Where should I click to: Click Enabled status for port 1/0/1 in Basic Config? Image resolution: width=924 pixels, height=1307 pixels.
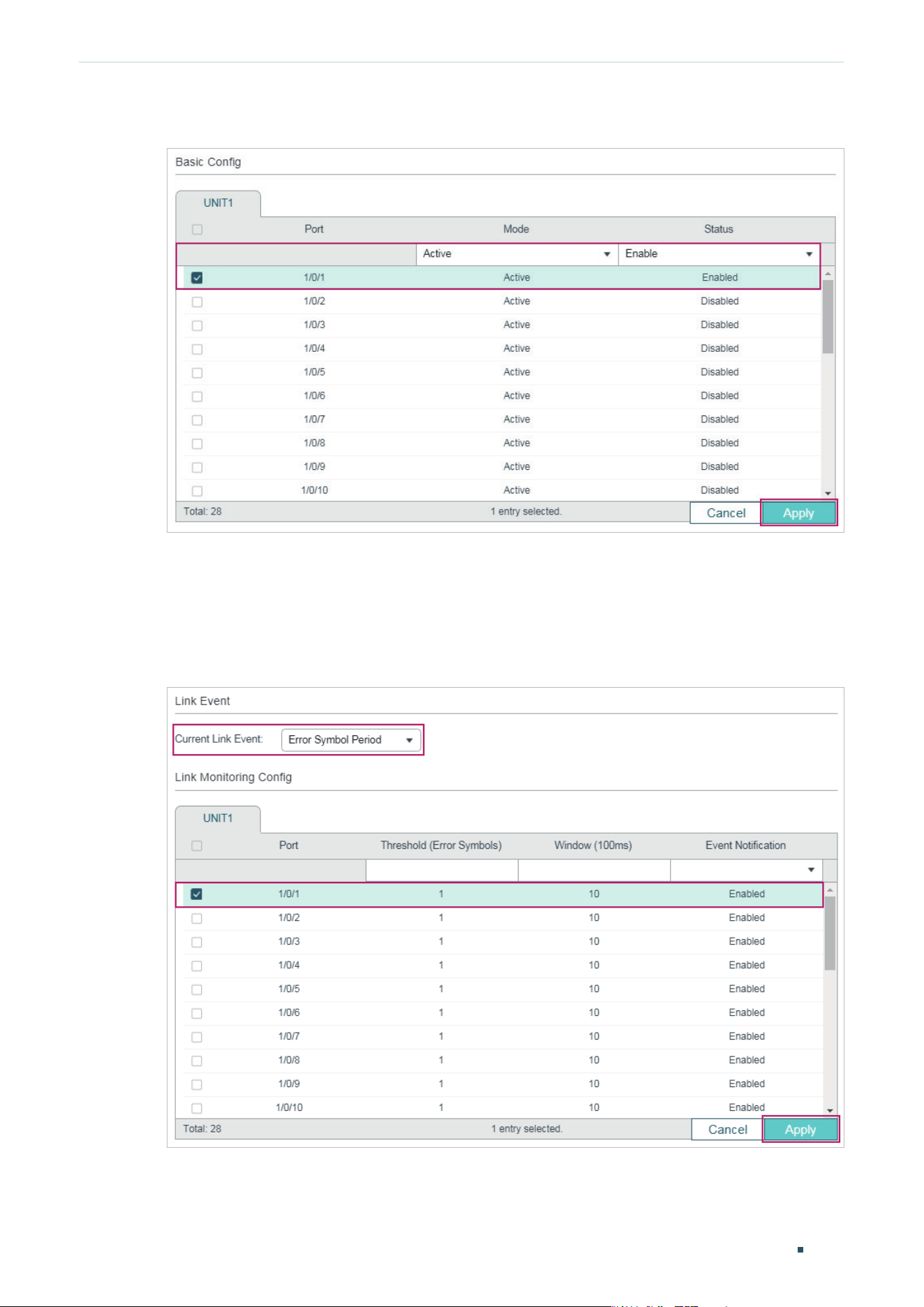(720, 278)
